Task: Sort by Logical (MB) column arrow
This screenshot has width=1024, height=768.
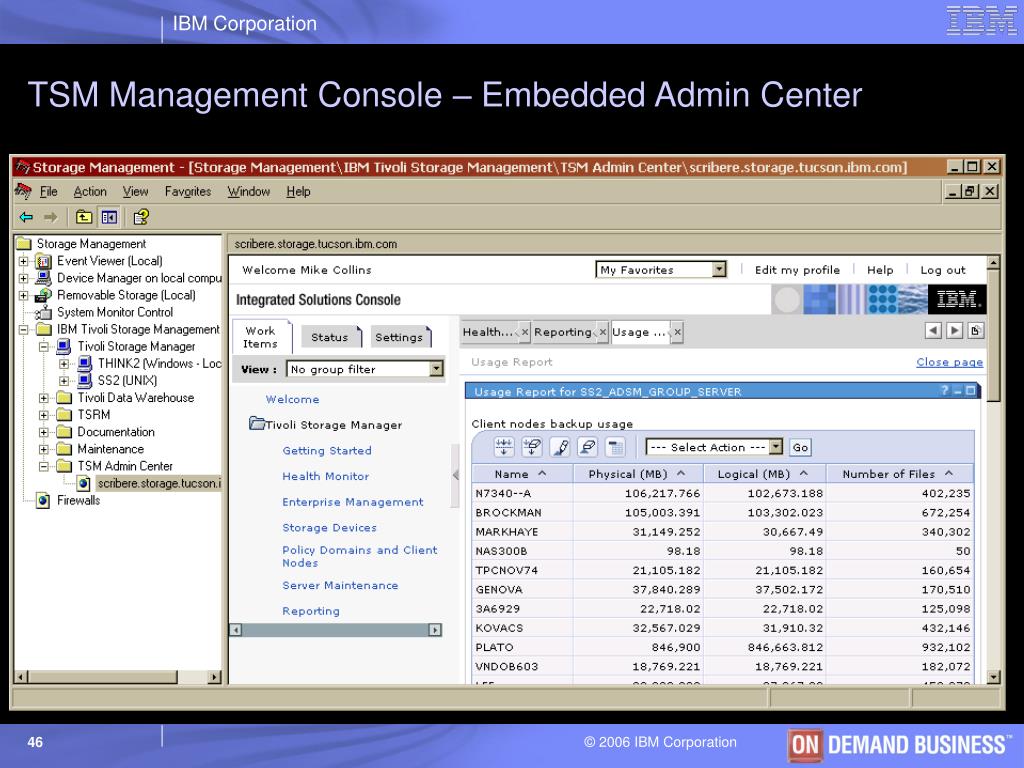Action: click(x=804, y=473)
